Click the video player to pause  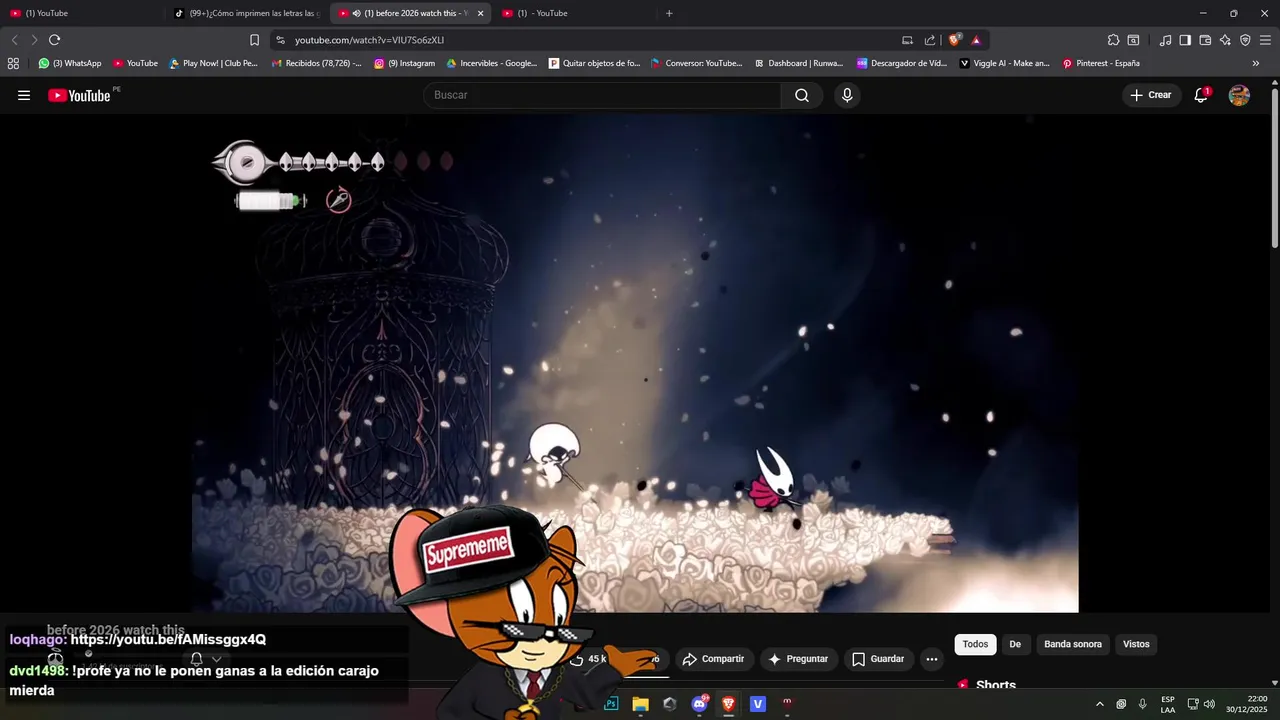[x=635, y=362]
